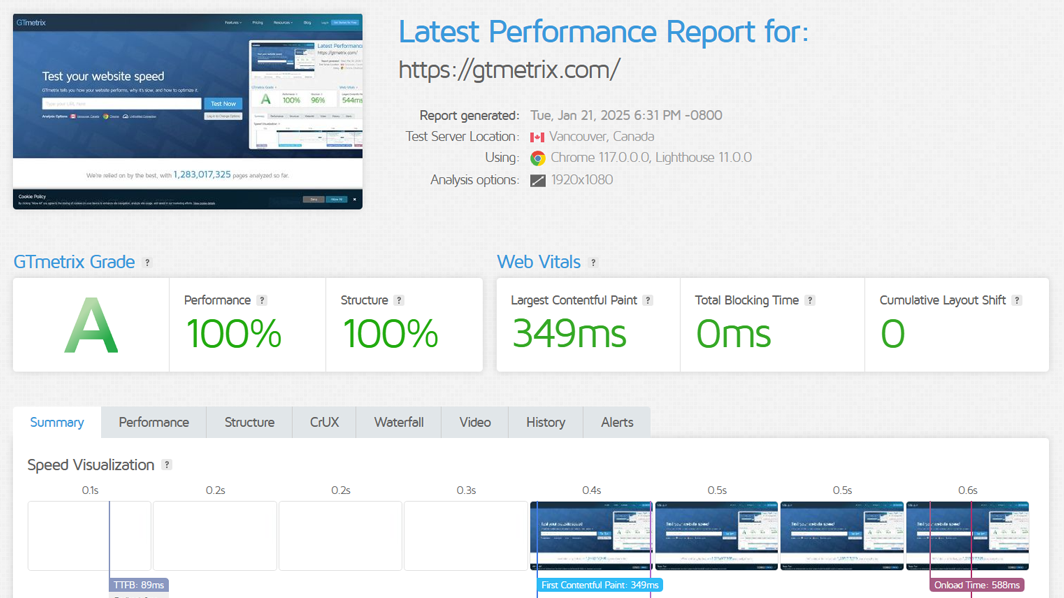Open the CrUX tab
The image size is (1064, 598).
(323, 422)
